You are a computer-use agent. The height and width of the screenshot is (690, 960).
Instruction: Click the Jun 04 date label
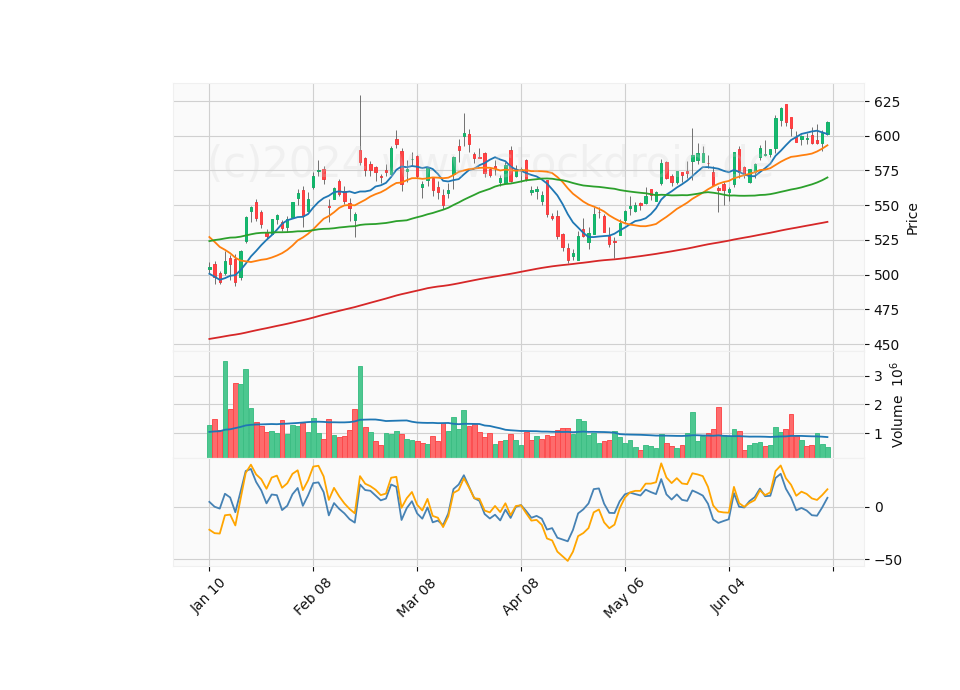(727, 596)
